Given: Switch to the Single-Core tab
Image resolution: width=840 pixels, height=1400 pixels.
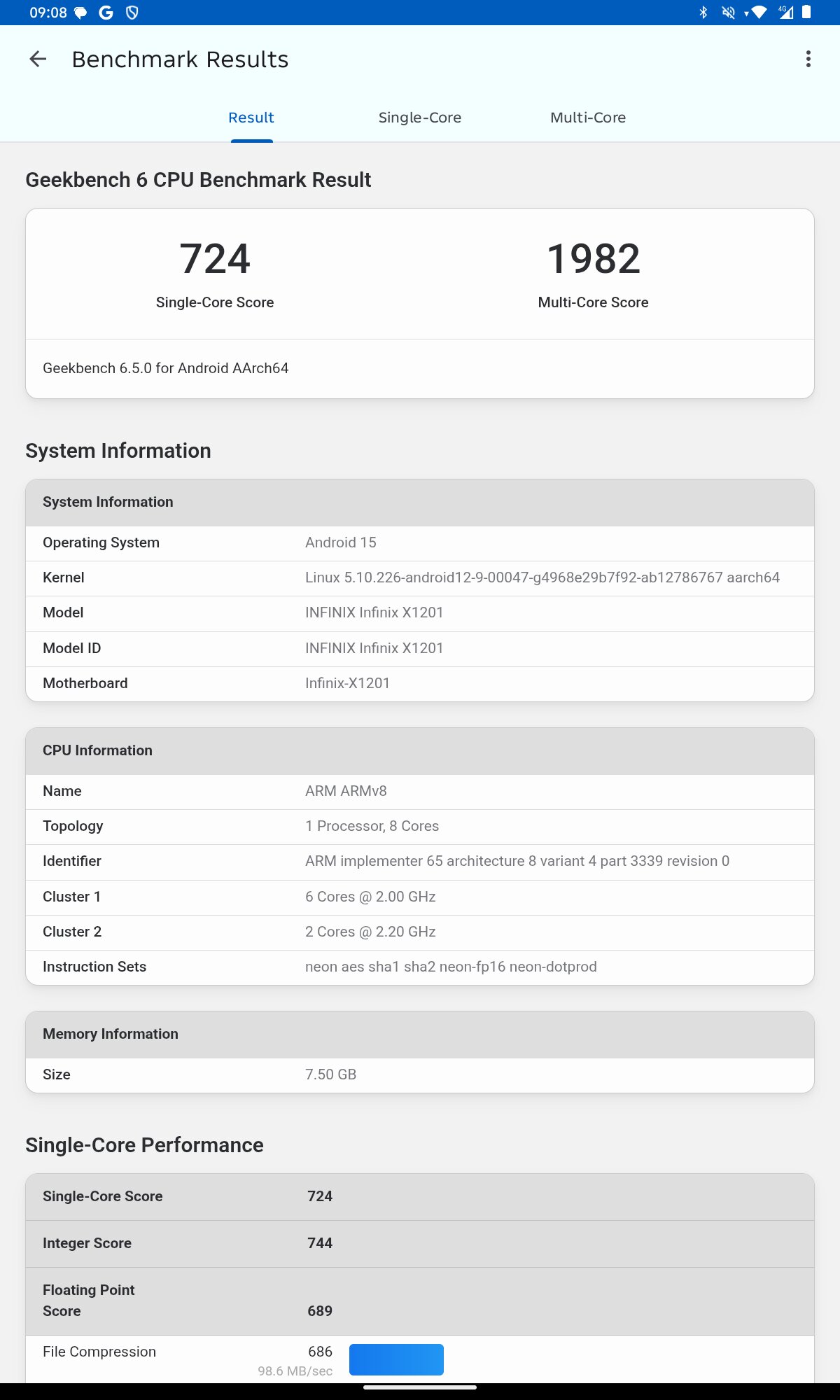Looking at the screenshot, I should (419, 118).
